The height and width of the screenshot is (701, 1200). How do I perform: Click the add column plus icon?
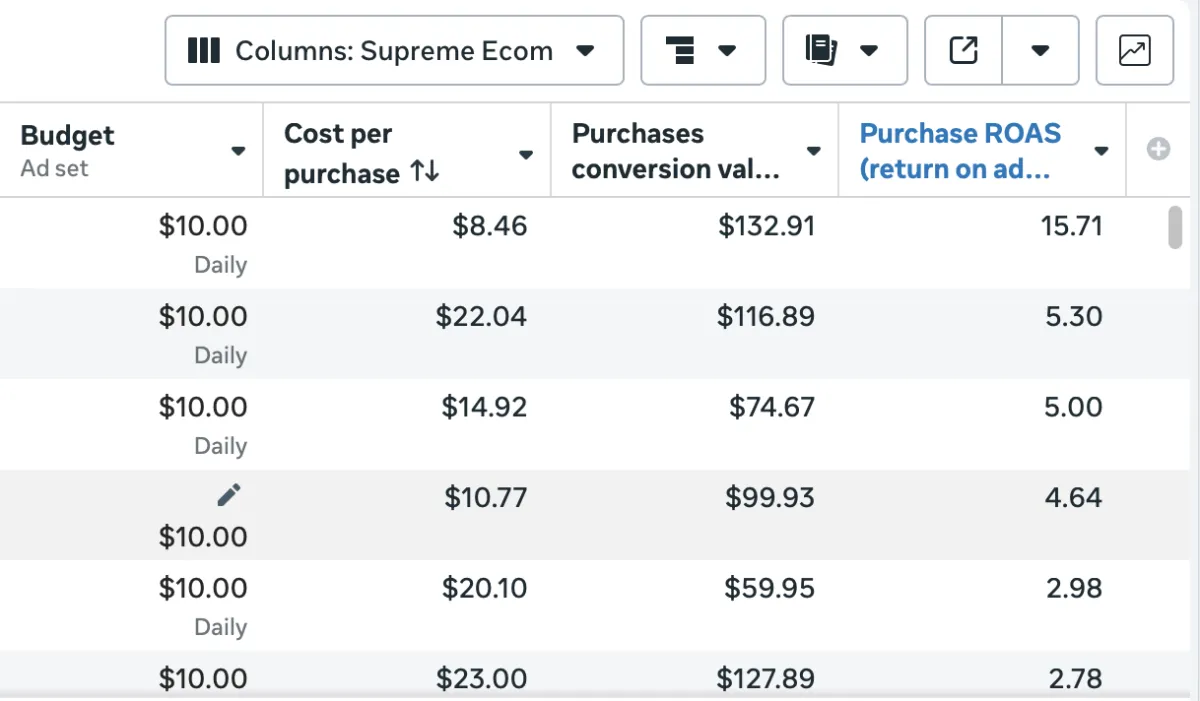click(1158, 150)
